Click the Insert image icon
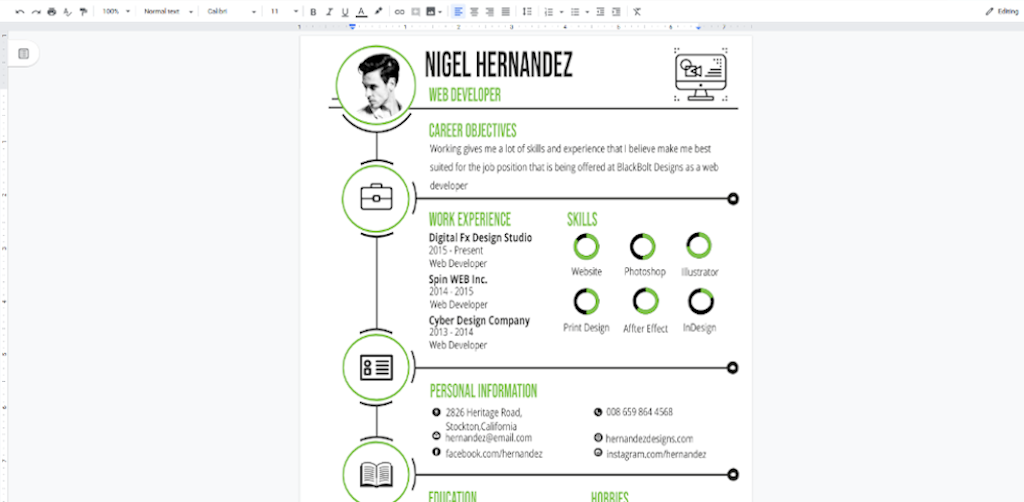 click(x=430, y=12)
